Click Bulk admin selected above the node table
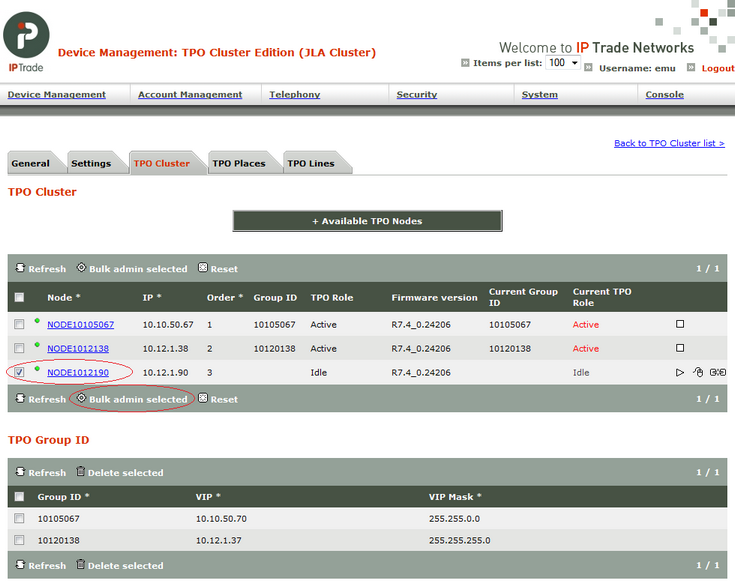 point(132,269)
